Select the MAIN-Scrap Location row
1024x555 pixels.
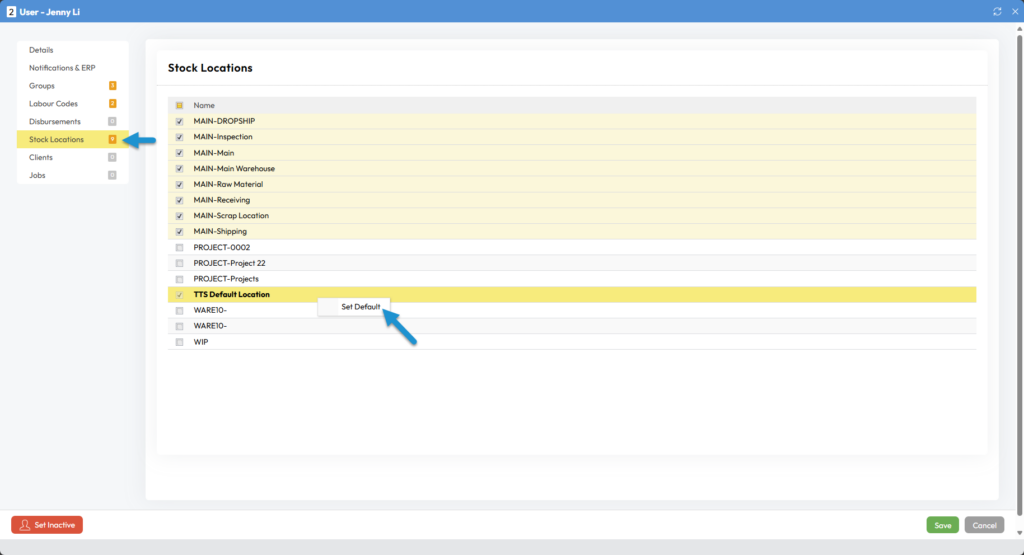click(231, 216)
